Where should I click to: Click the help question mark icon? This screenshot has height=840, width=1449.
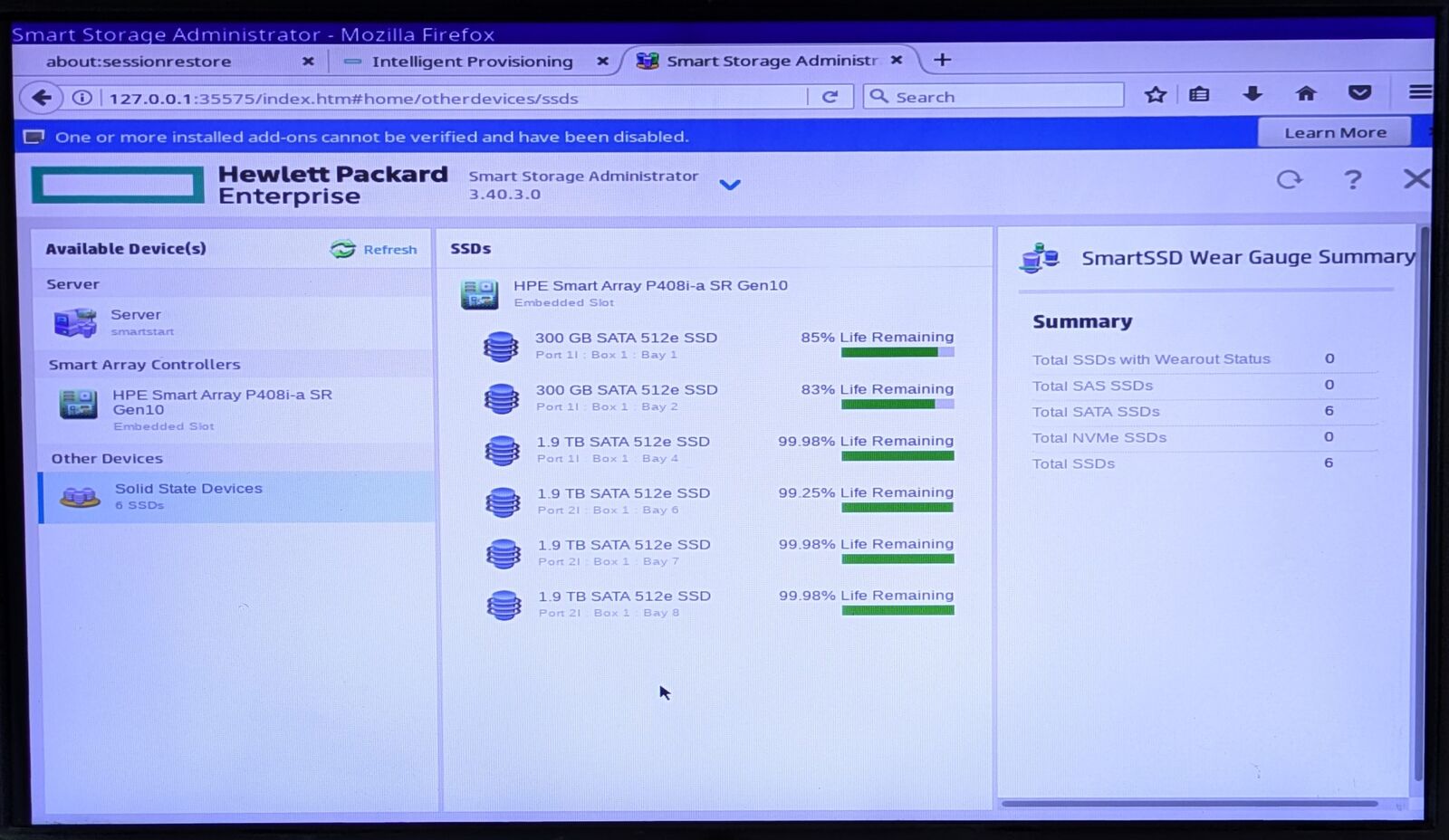pyautogui.click(x=1352, y=180)
